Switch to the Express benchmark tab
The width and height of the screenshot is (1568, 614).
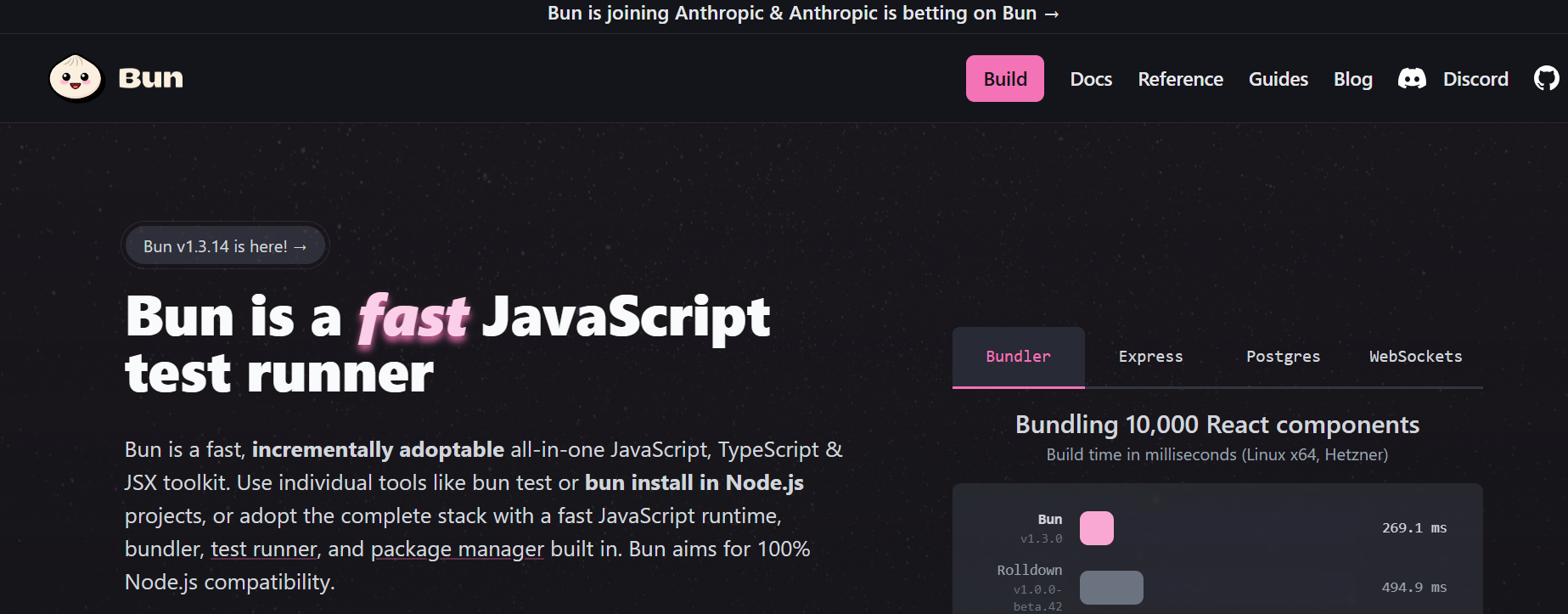point(1150,357)
